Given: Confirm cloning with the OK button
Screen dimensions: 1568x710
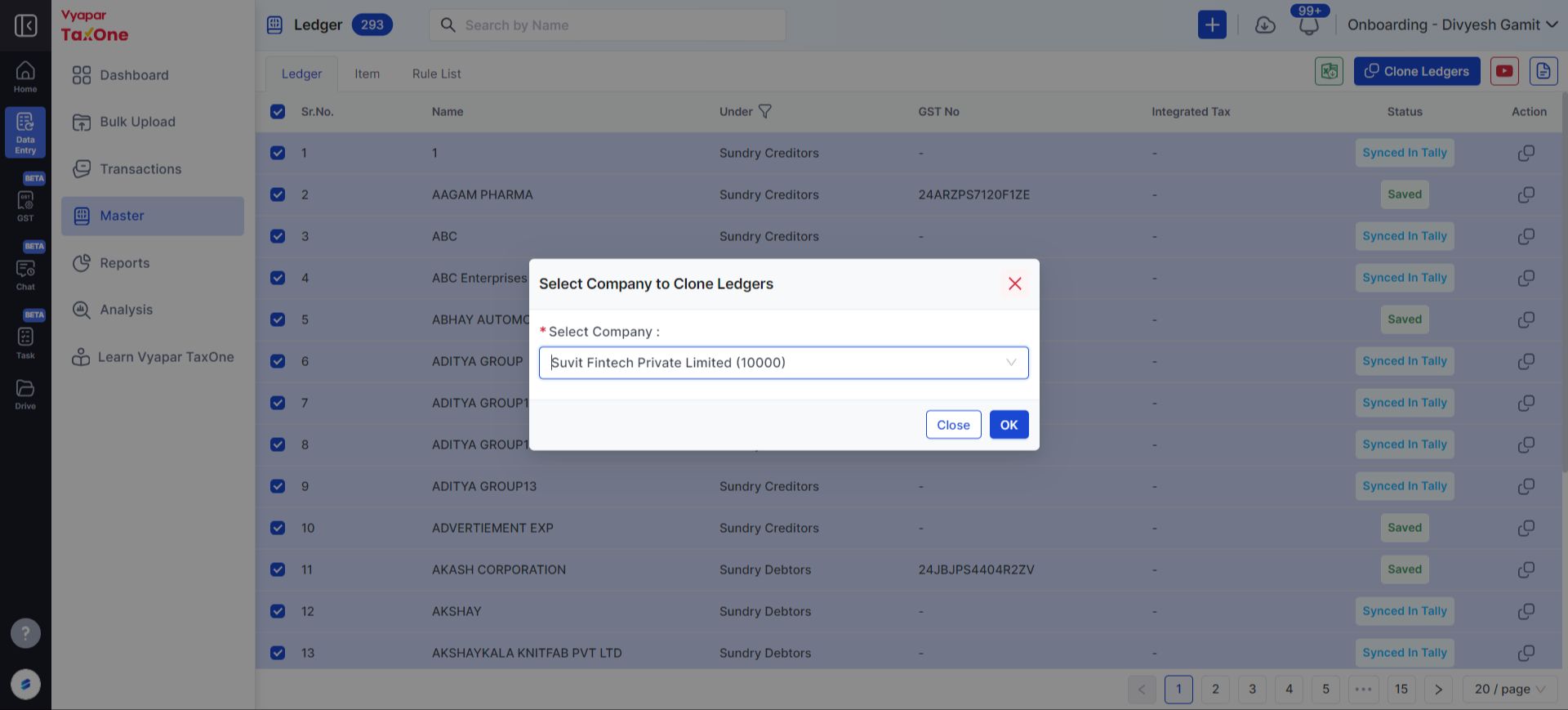Looking at the screenshot, I should (1009, 425).
